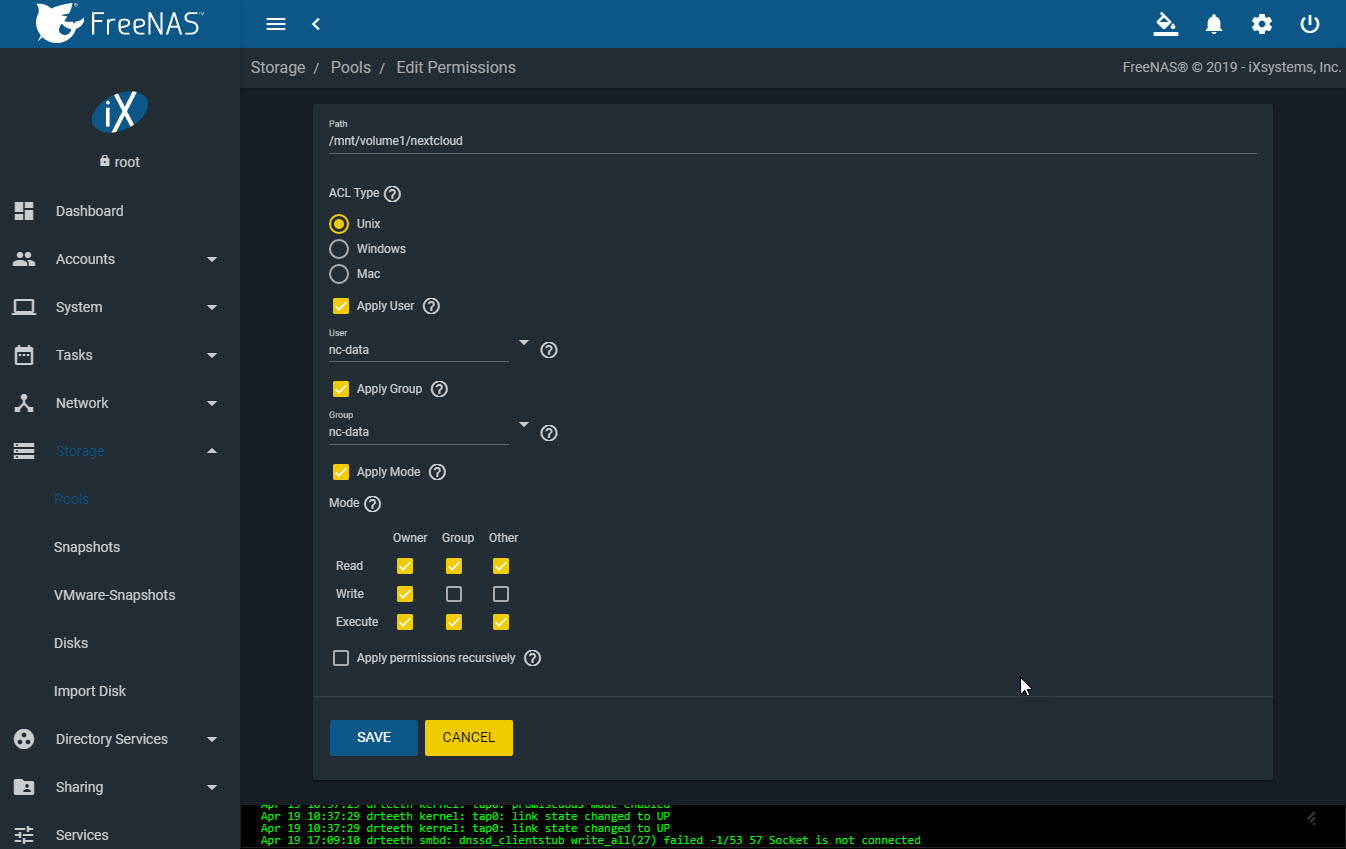Show help icon beside Group field
This screenshot has width=1346, height=849.
point(549,433)
